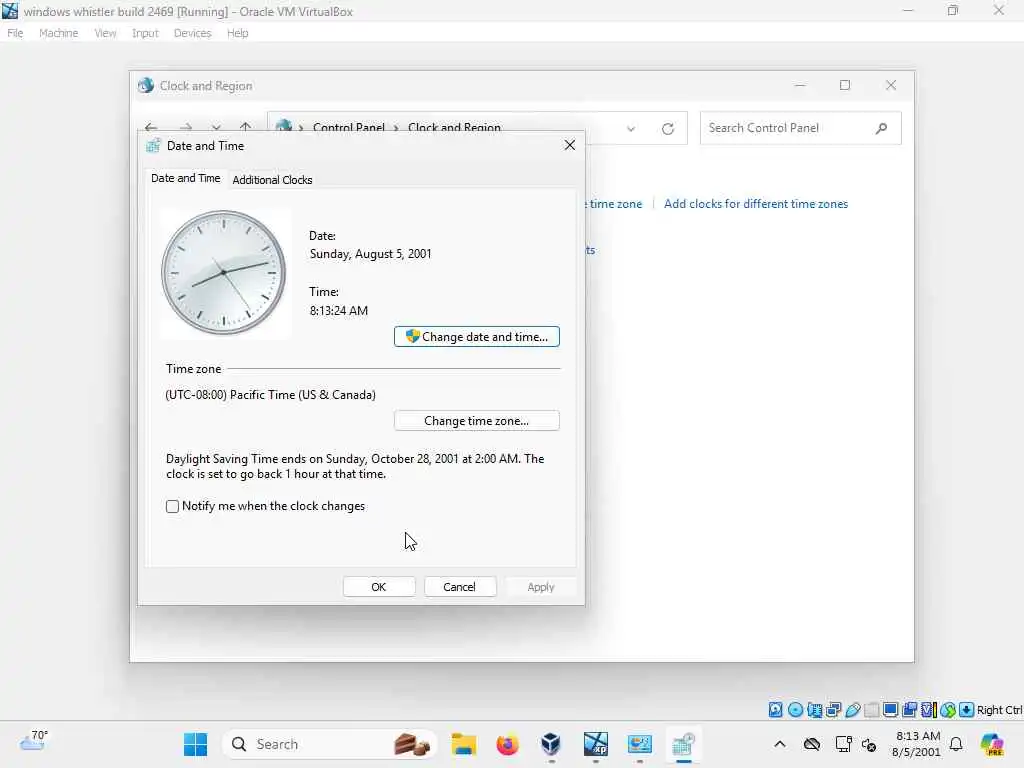Image resolution: width=1024 pixels, height=768 pixels.
Task: Open the notifications bell icon
Action: click(x=956, y=744)
